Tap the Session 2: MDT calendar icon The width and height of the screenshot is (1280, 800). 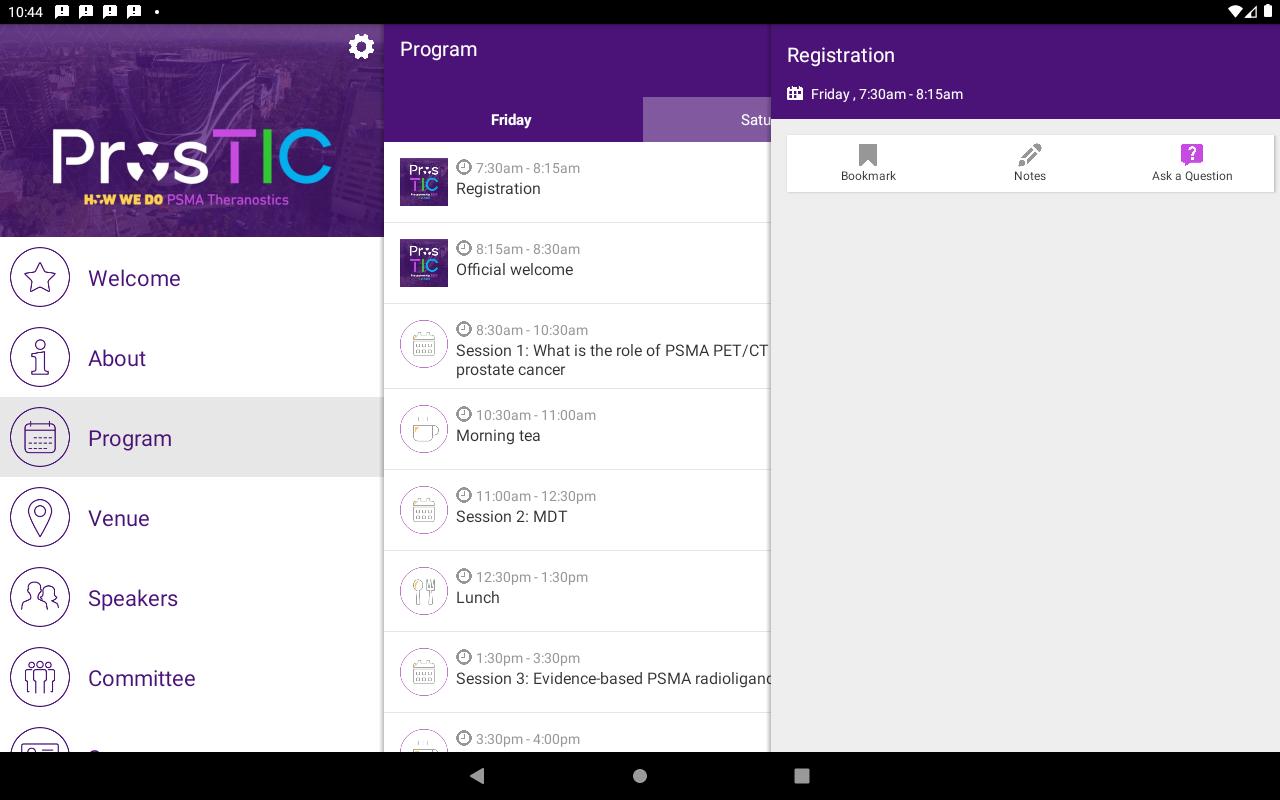click(424, 510)
